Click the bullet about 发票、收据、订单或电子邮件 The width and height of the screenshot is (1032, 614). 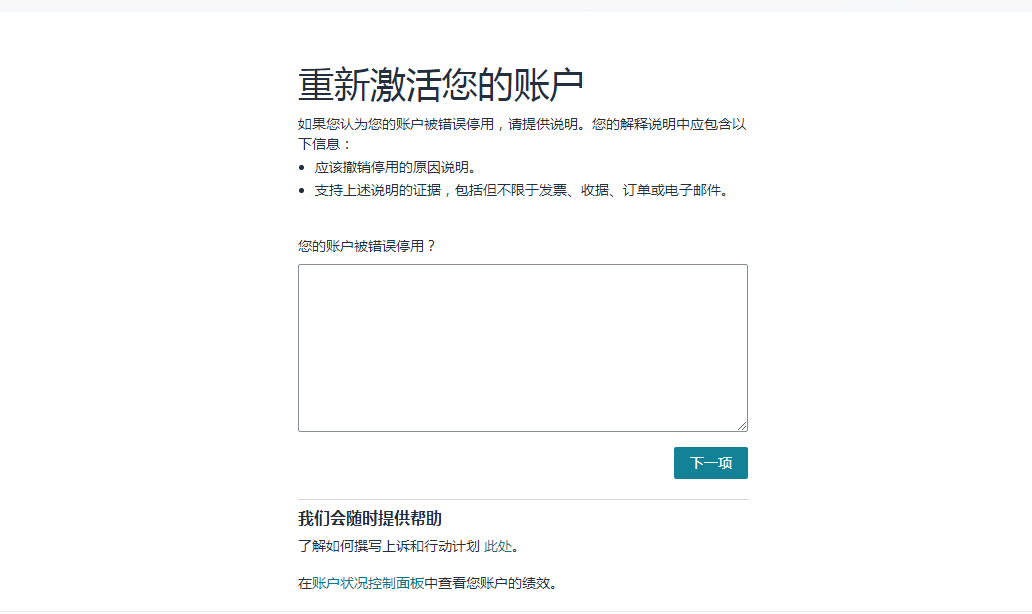(523, 190)
